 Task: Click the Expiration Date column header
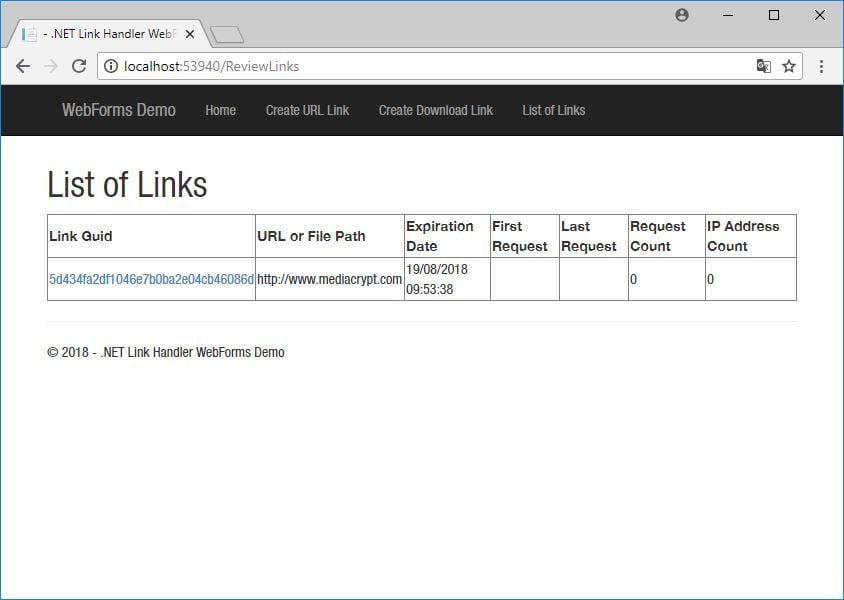point(440,236)
